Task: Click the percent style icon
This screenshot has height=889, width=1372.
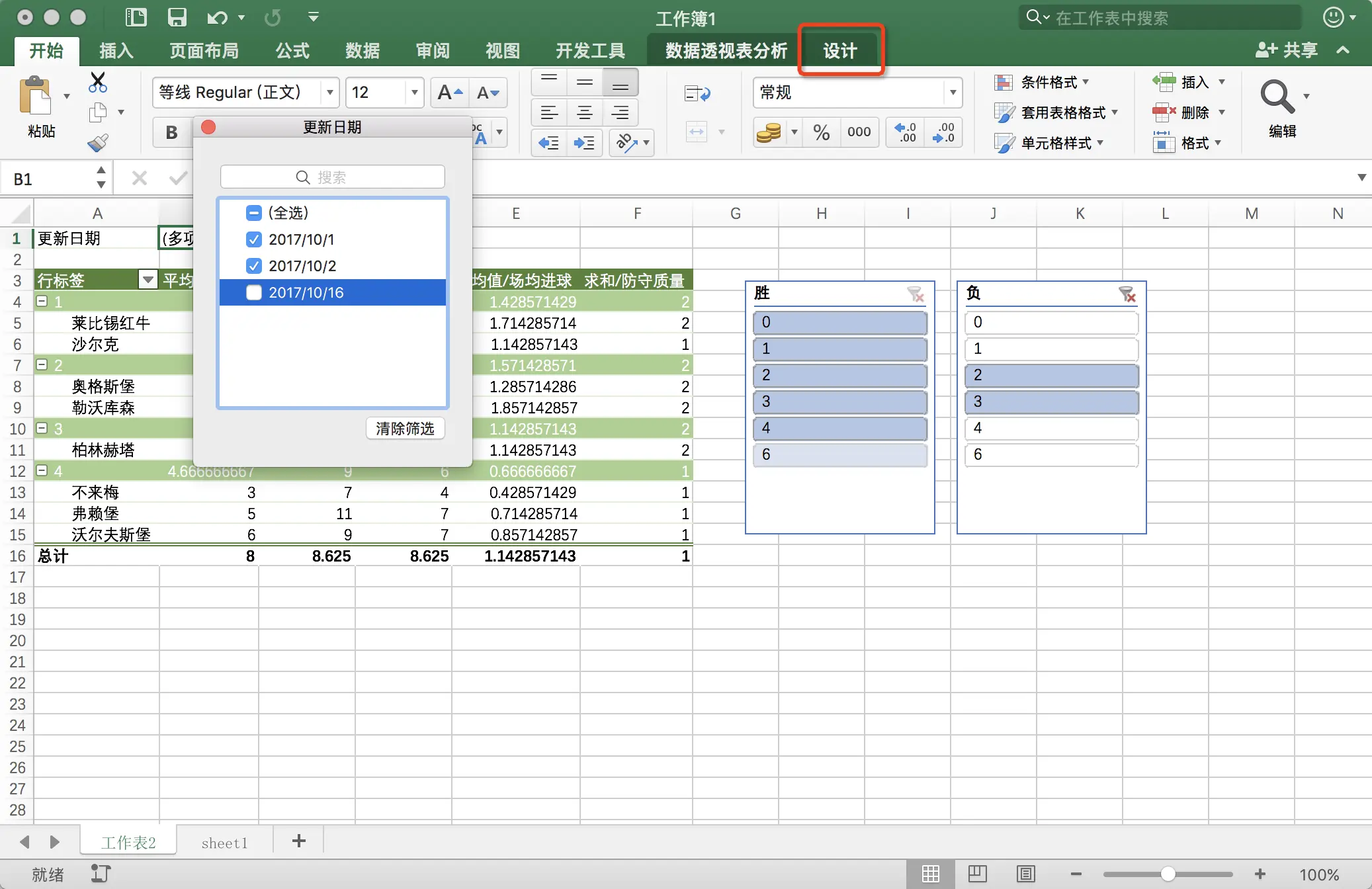Action: 821,132
